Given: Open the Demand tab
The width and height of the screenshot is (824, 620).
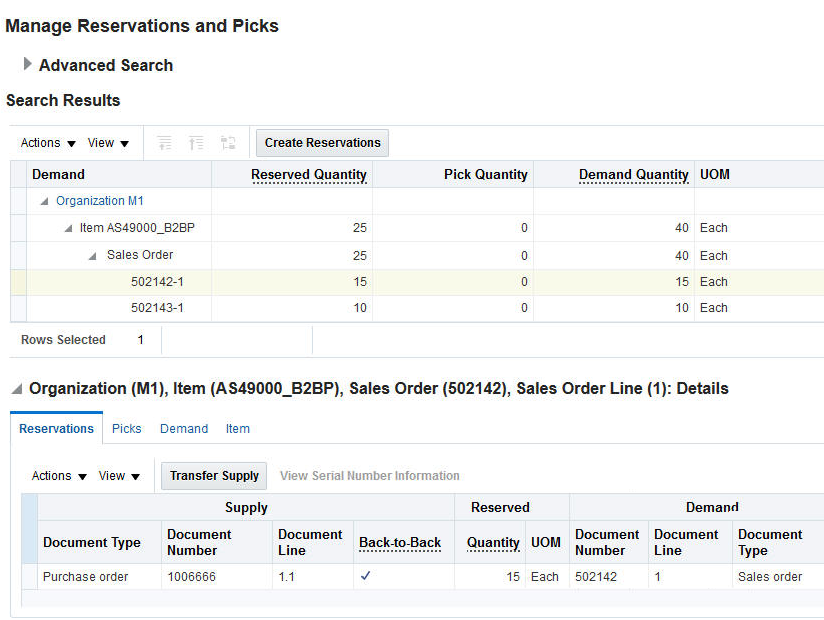Looking at the screenshot, I should tap(183, 428).
